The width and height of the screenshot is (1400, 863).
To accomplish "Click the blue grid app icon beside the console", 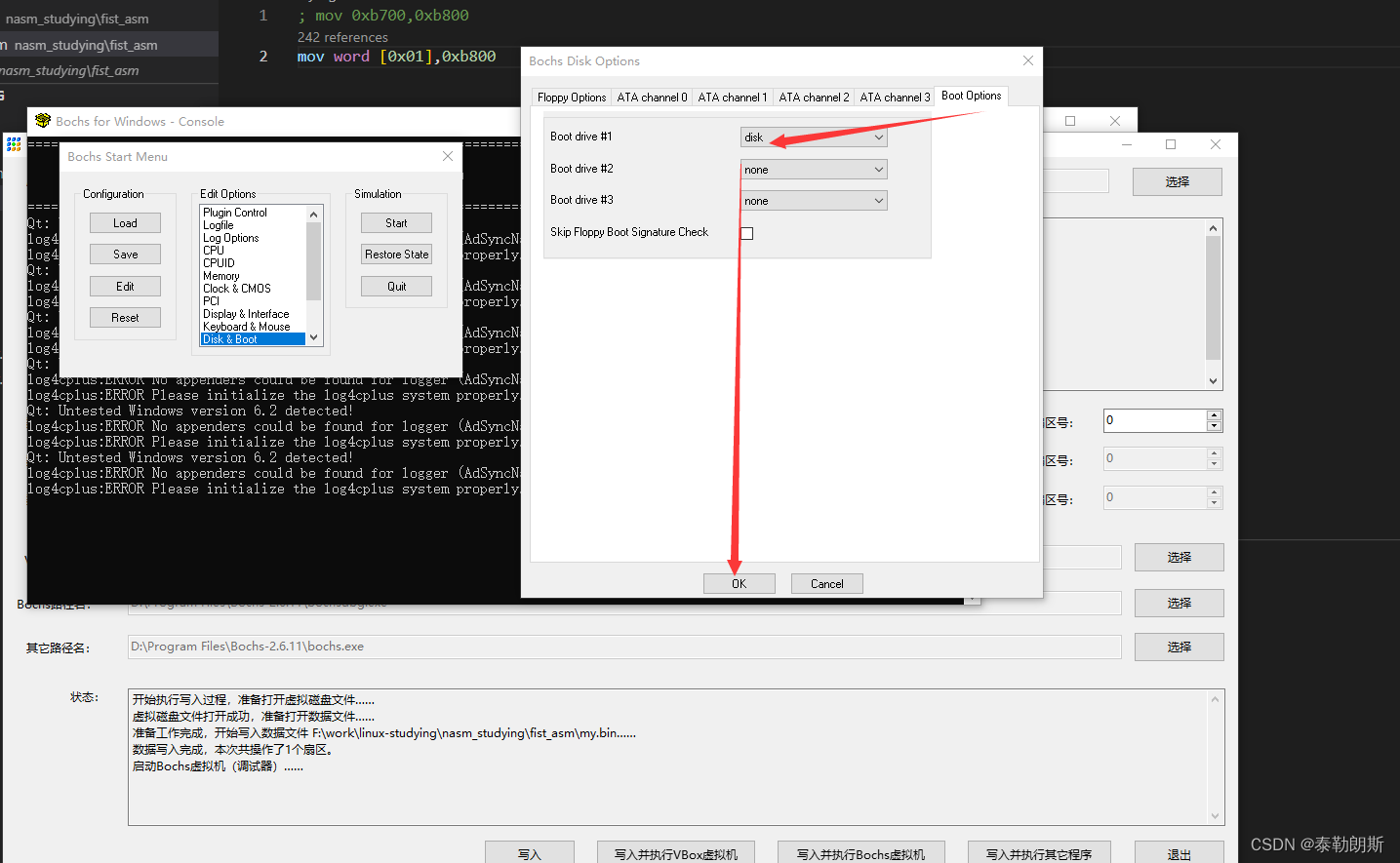I will (14, 144).
